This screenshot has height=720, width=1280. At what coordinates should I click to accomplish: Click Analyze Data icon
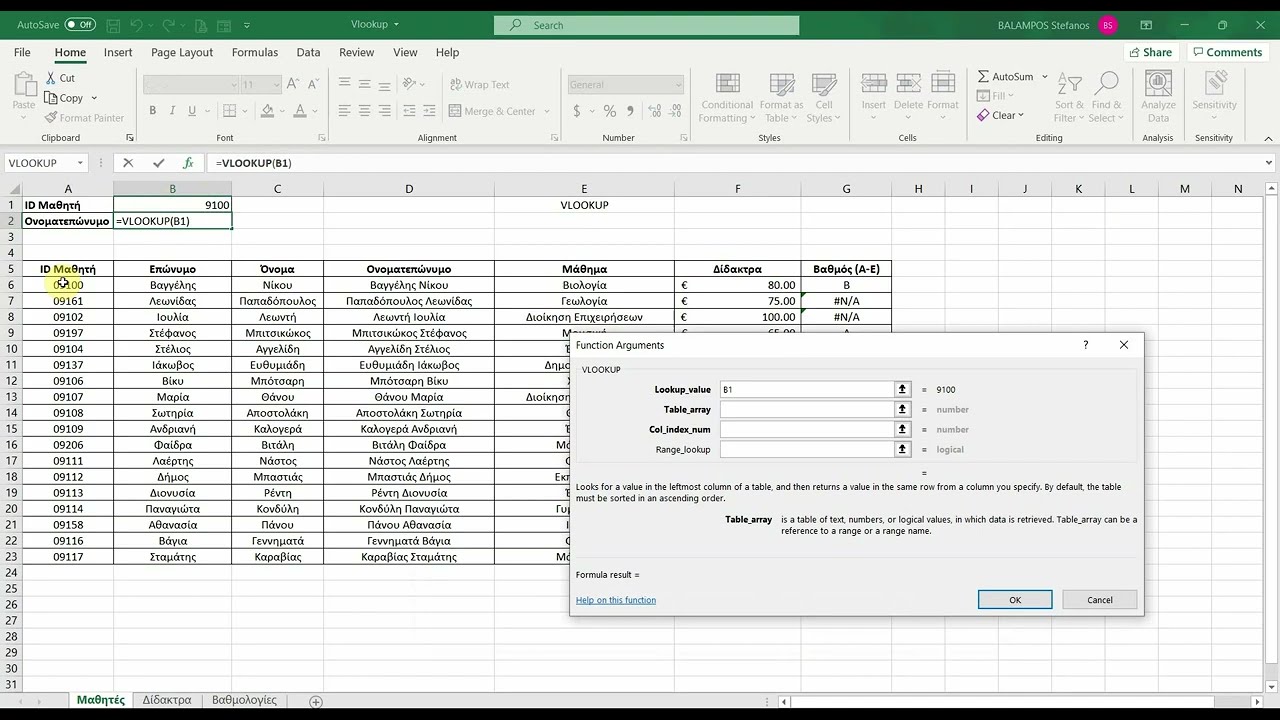1158,85
